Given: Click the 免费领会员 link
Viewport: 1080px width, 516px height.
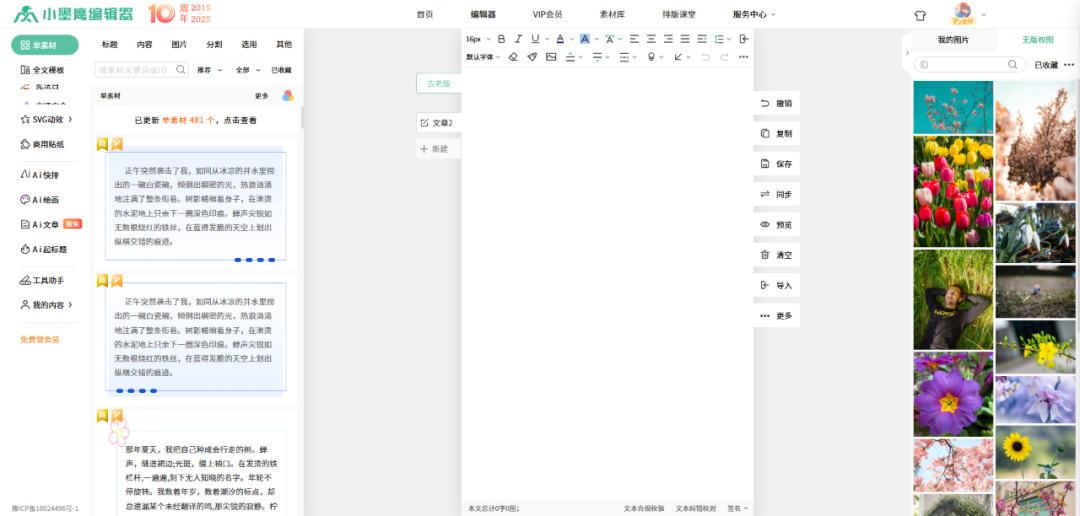Looking at the screenshot, I should coord(40,340).
